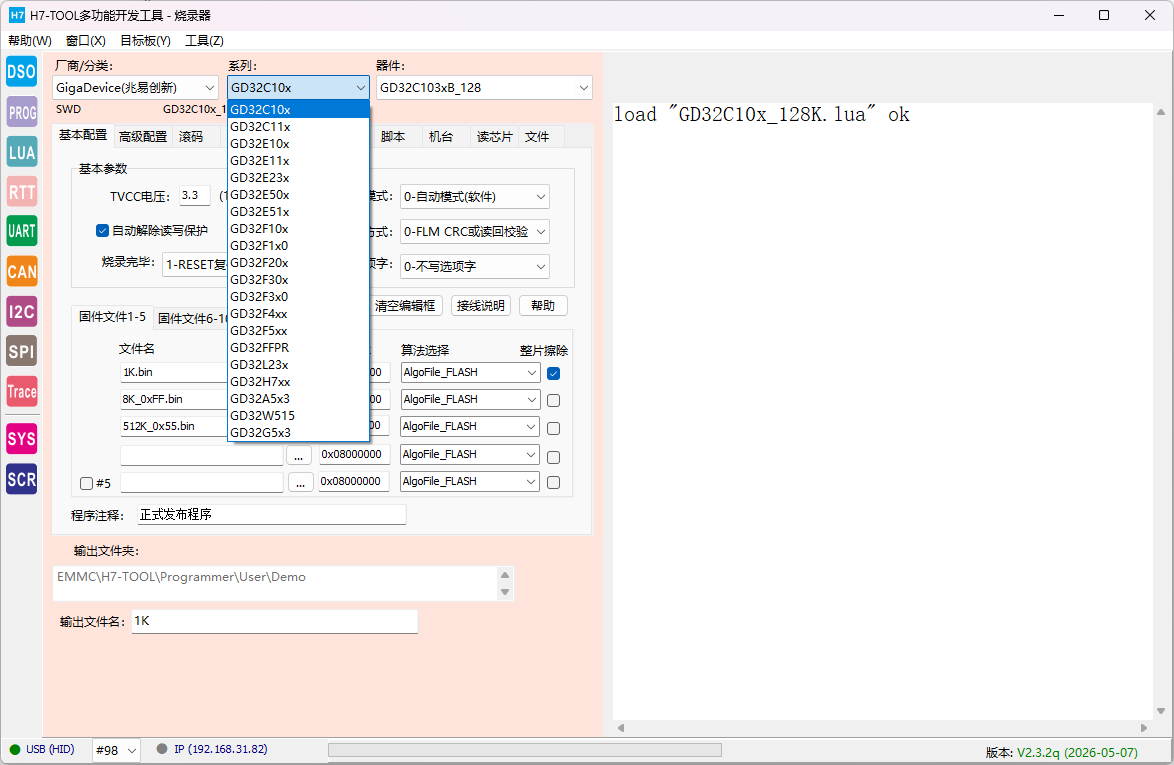Select GD32E23x from the series list
Screen dimensions: 1174x765
(298, 177)
